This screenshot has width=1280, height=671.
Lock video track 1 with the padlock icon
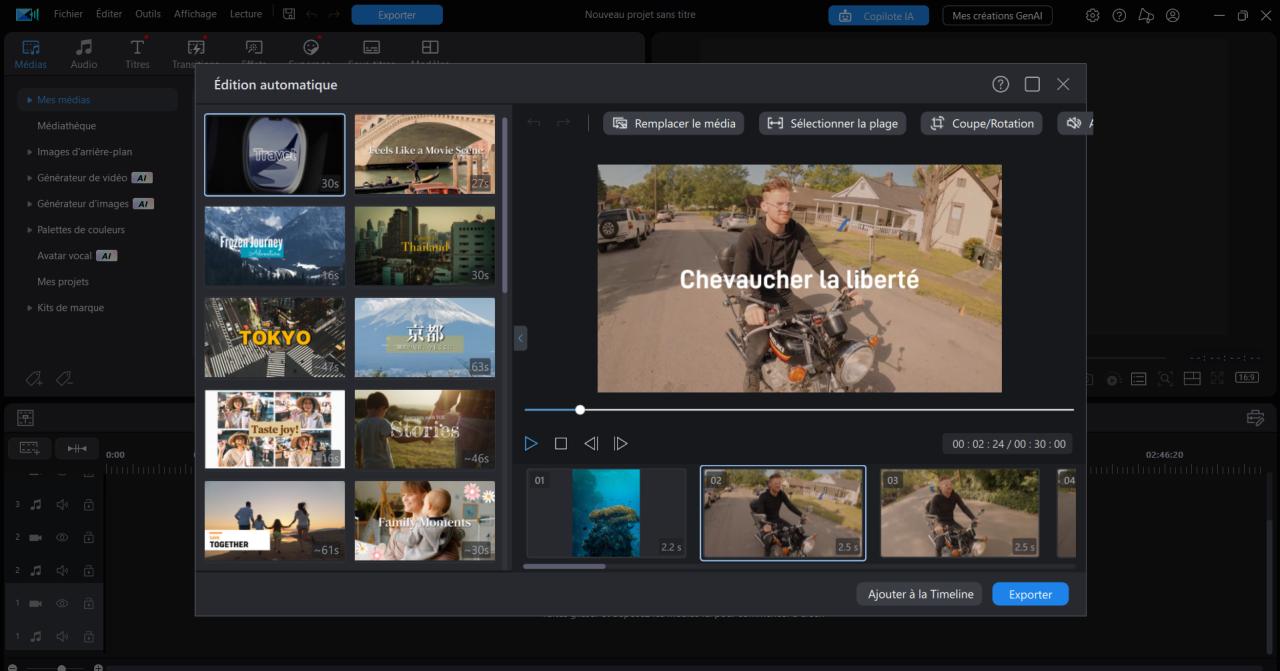(x=87, y=603)
